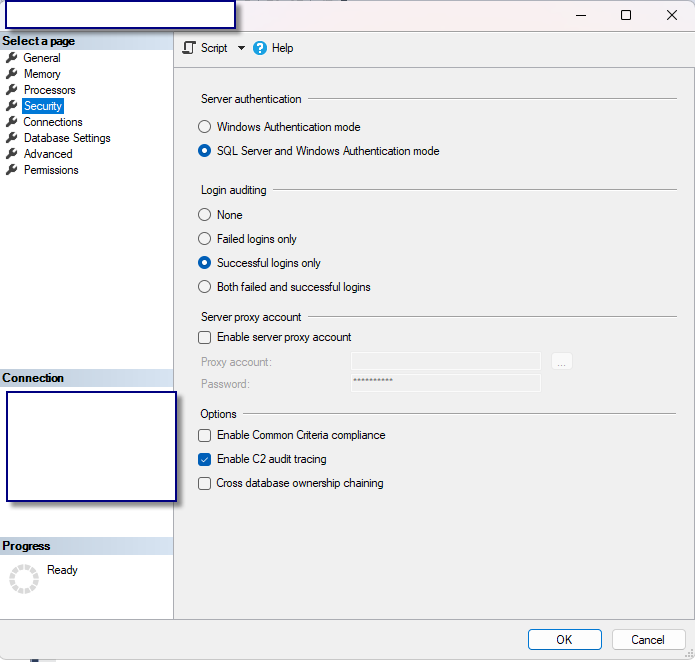Click the wrench icon beside General
The image size is (695, 662).
(12, 58)
